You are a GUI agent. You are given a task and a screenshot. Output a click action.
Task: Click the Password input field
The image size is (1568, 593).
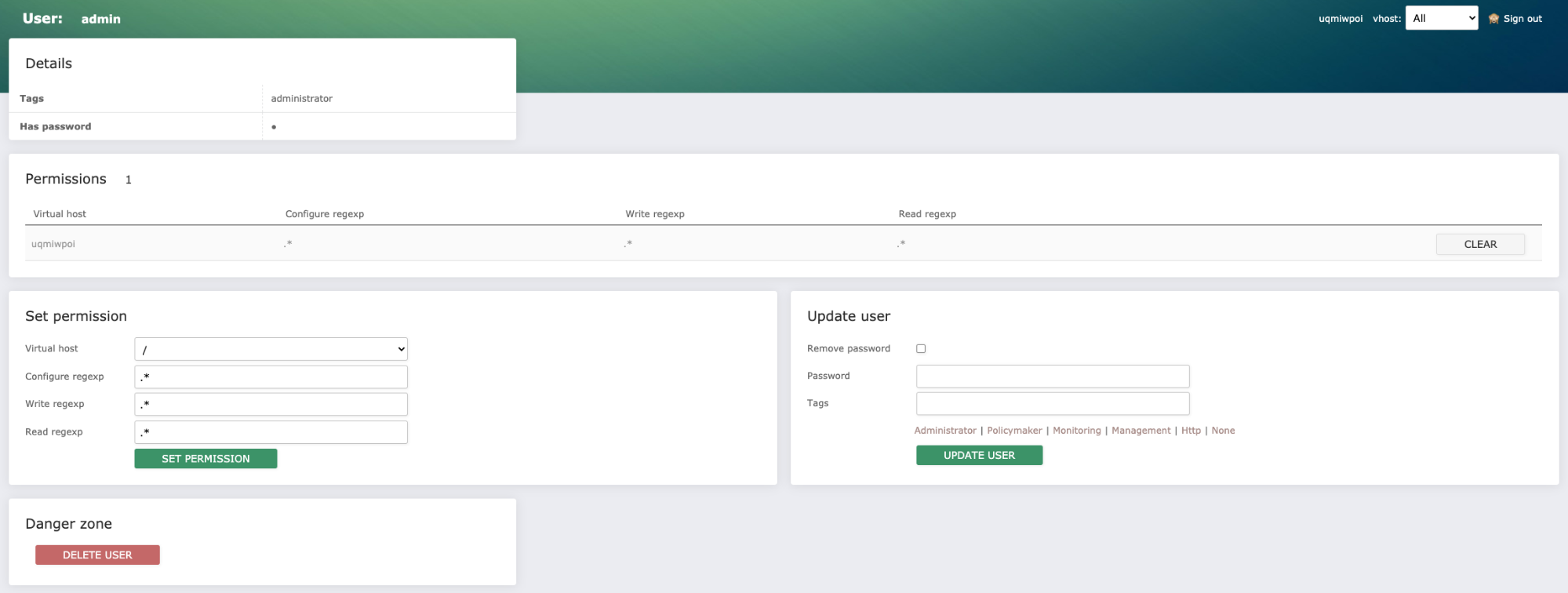pyautogui.click(x=1052, y=377)
